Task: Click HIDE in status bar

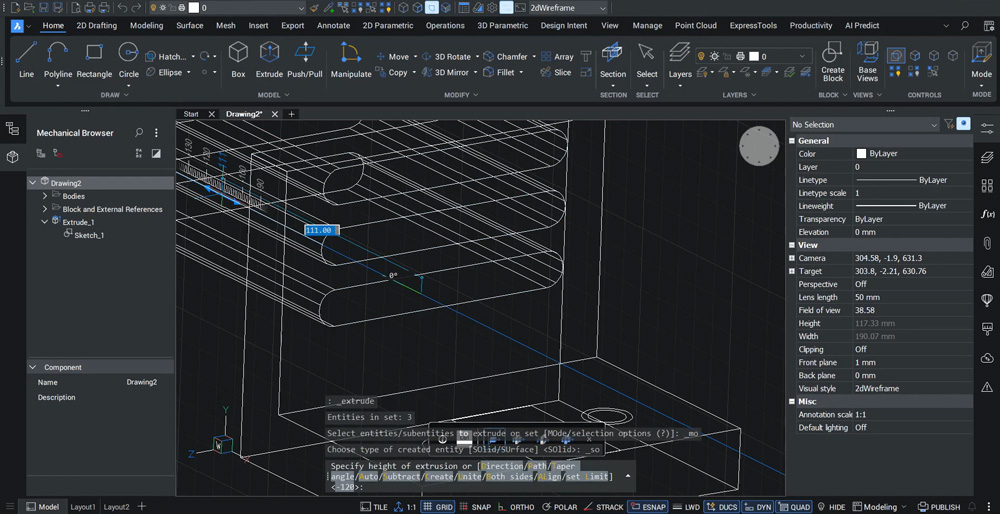Action: tap(831, 507)
